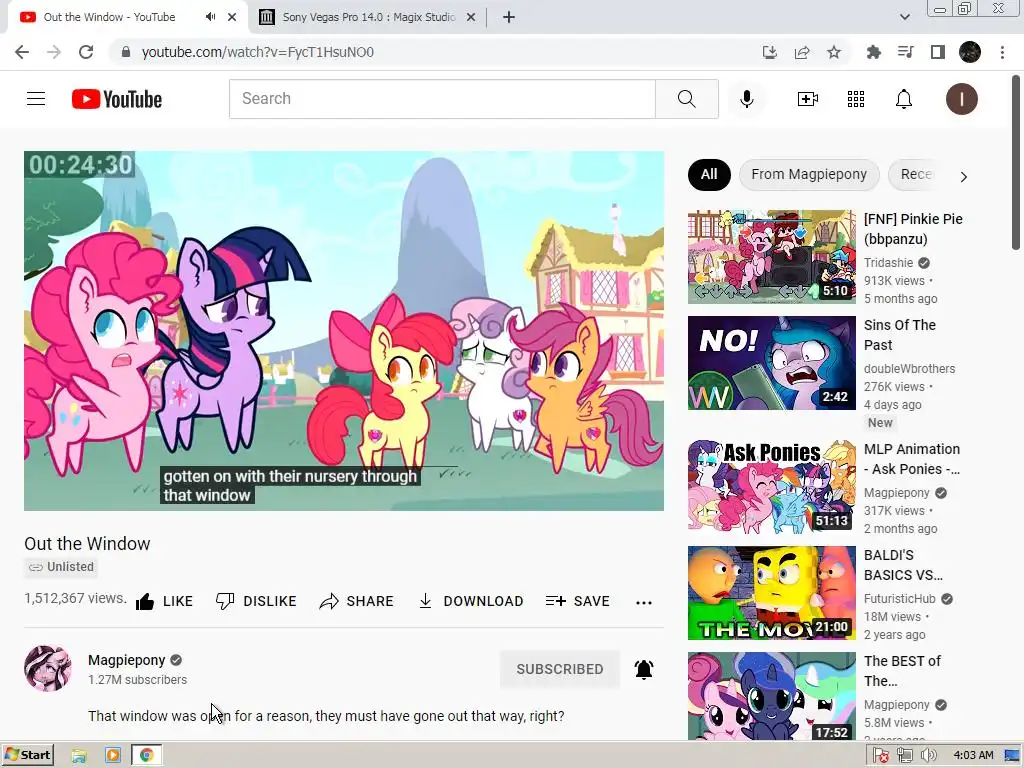Click in the YouTube Search field

442,99
